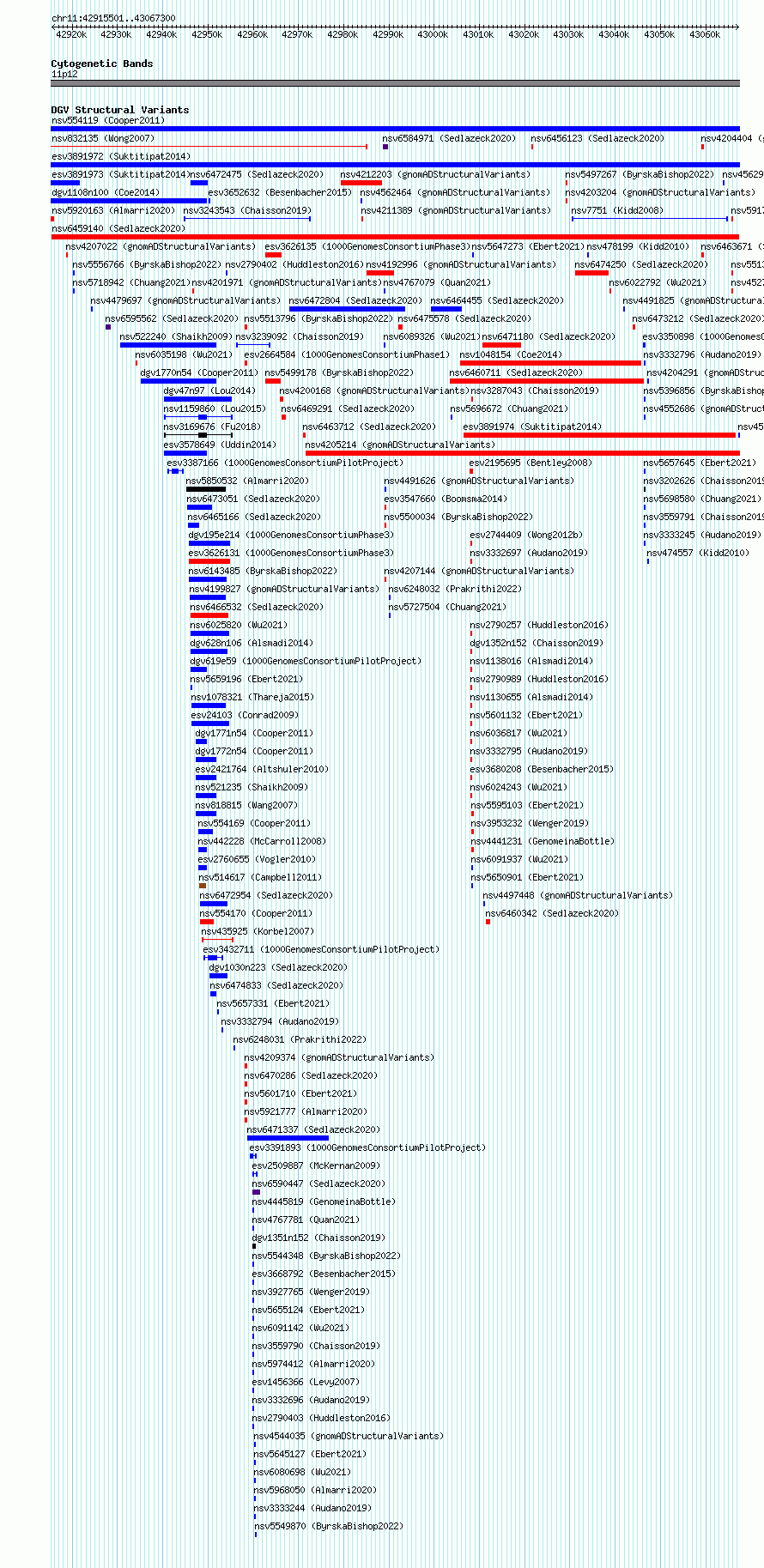Viewport: 764px width, 1568px height.
Task: Click esv3547660 (Boomsma2014) label
Action: tap(446, 499)
